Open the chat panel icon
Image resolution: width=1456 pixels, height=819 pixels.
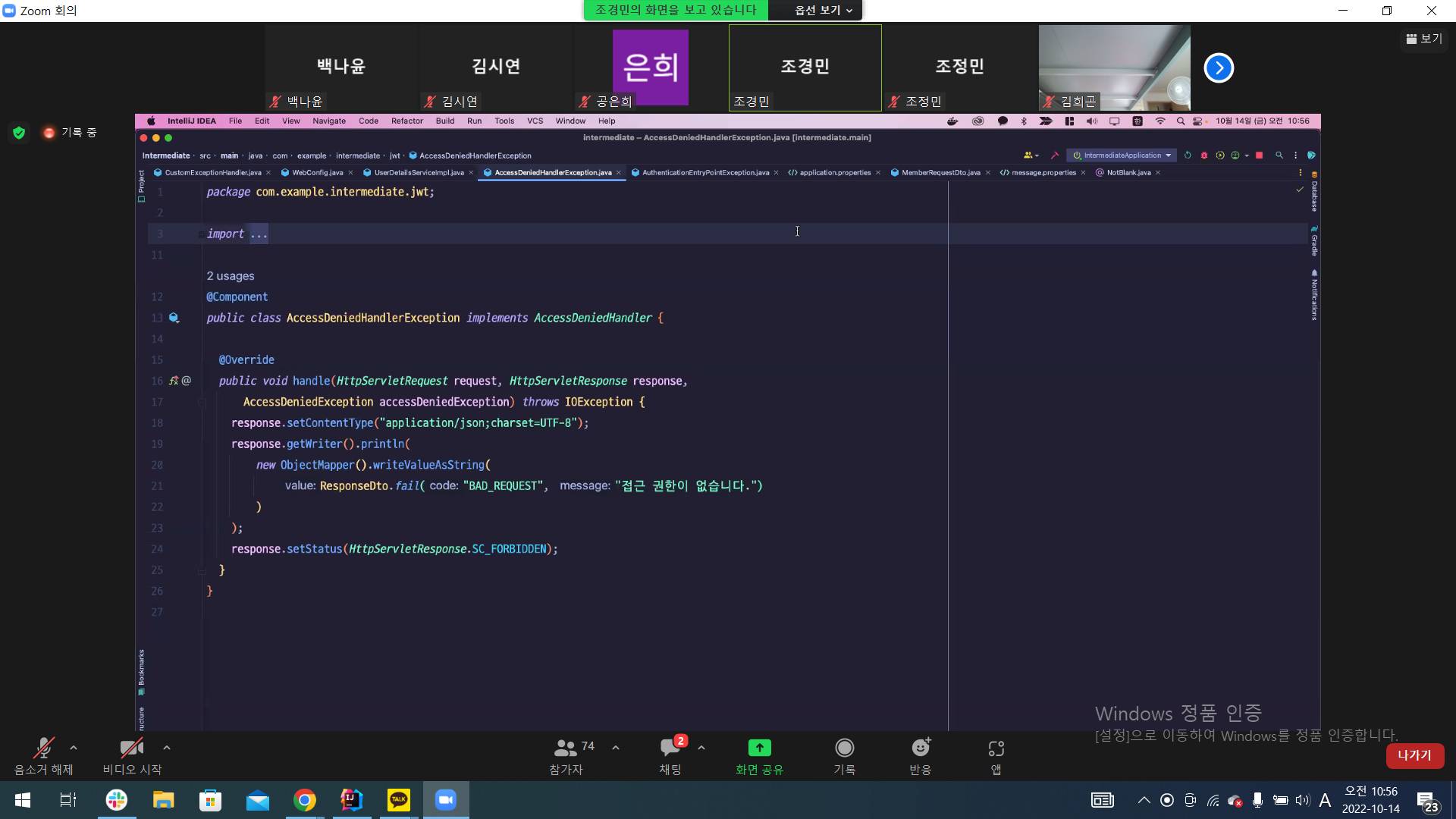tap(670, 748)
